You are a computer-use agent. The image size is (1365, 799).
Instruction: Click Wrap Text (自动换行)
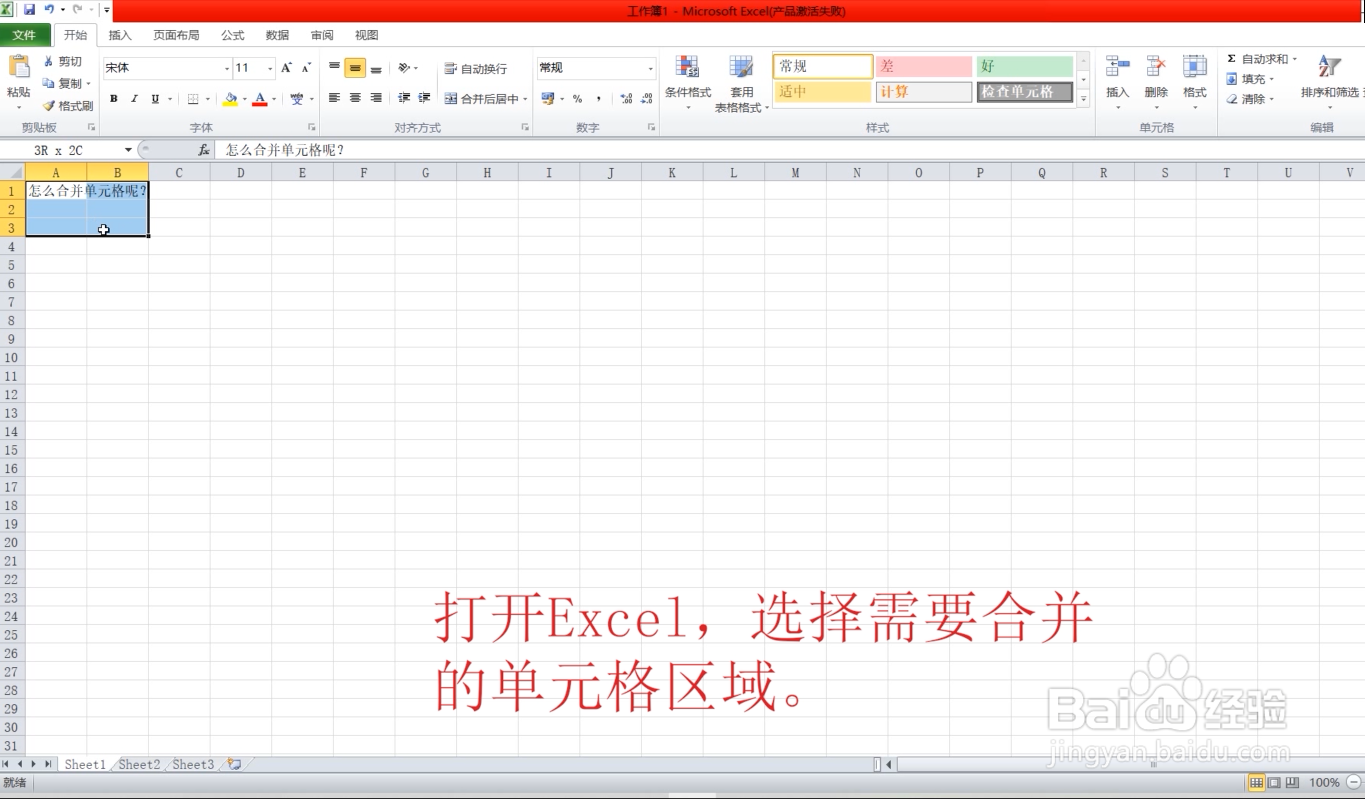[476, 69]
